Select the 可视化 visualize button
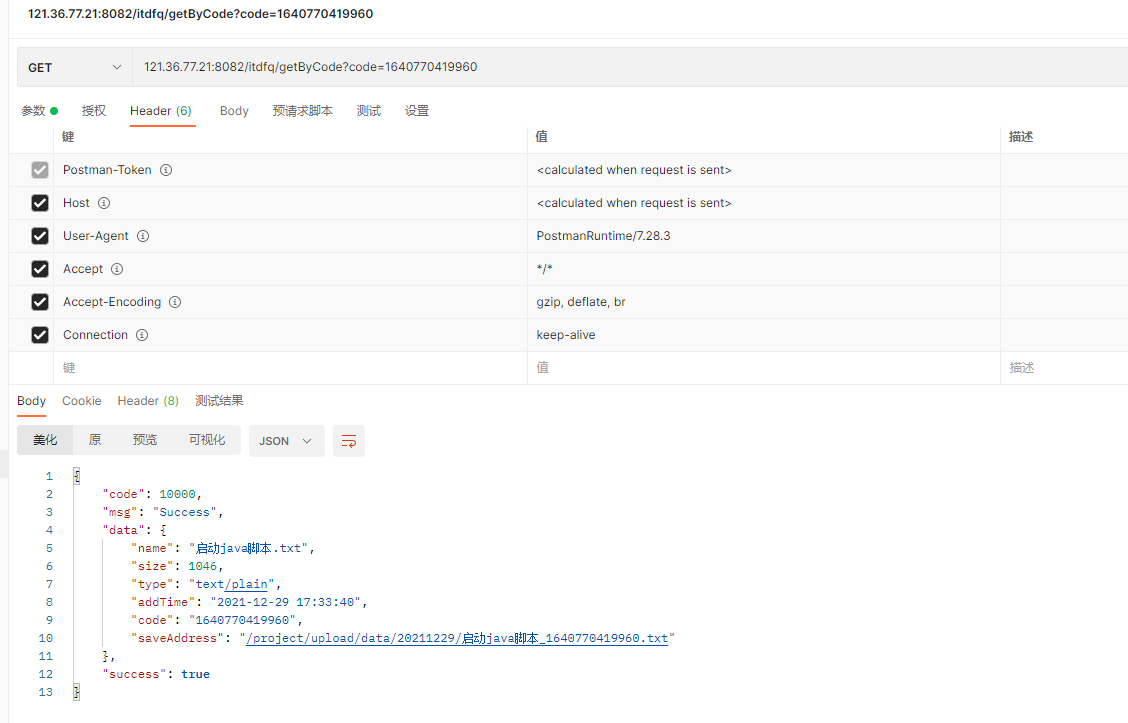The height and width of the screenshot is (723, 1128). (207, 440)
